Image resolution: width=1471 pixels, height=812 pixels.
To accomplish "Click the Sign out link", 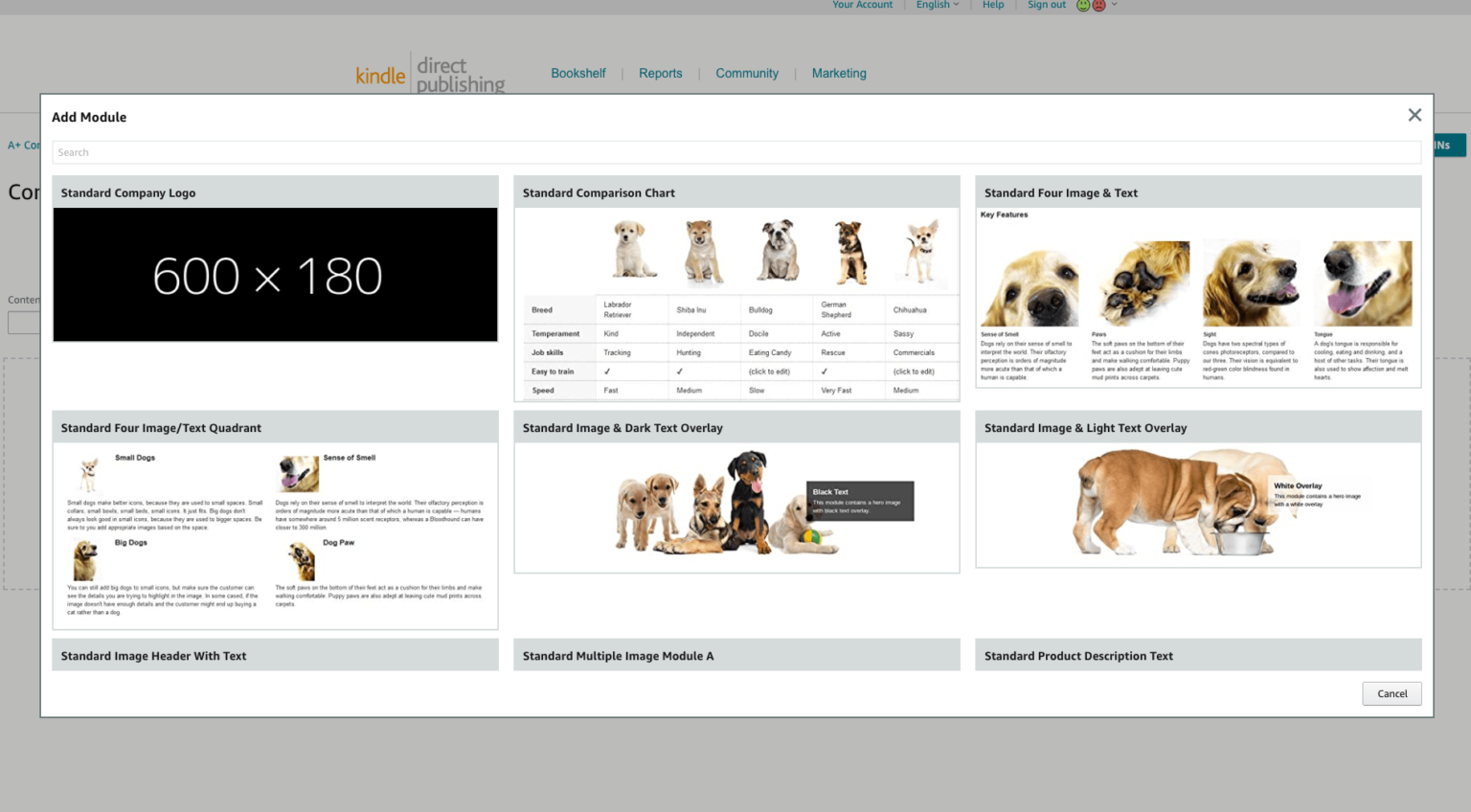I will click(1046, 5).
